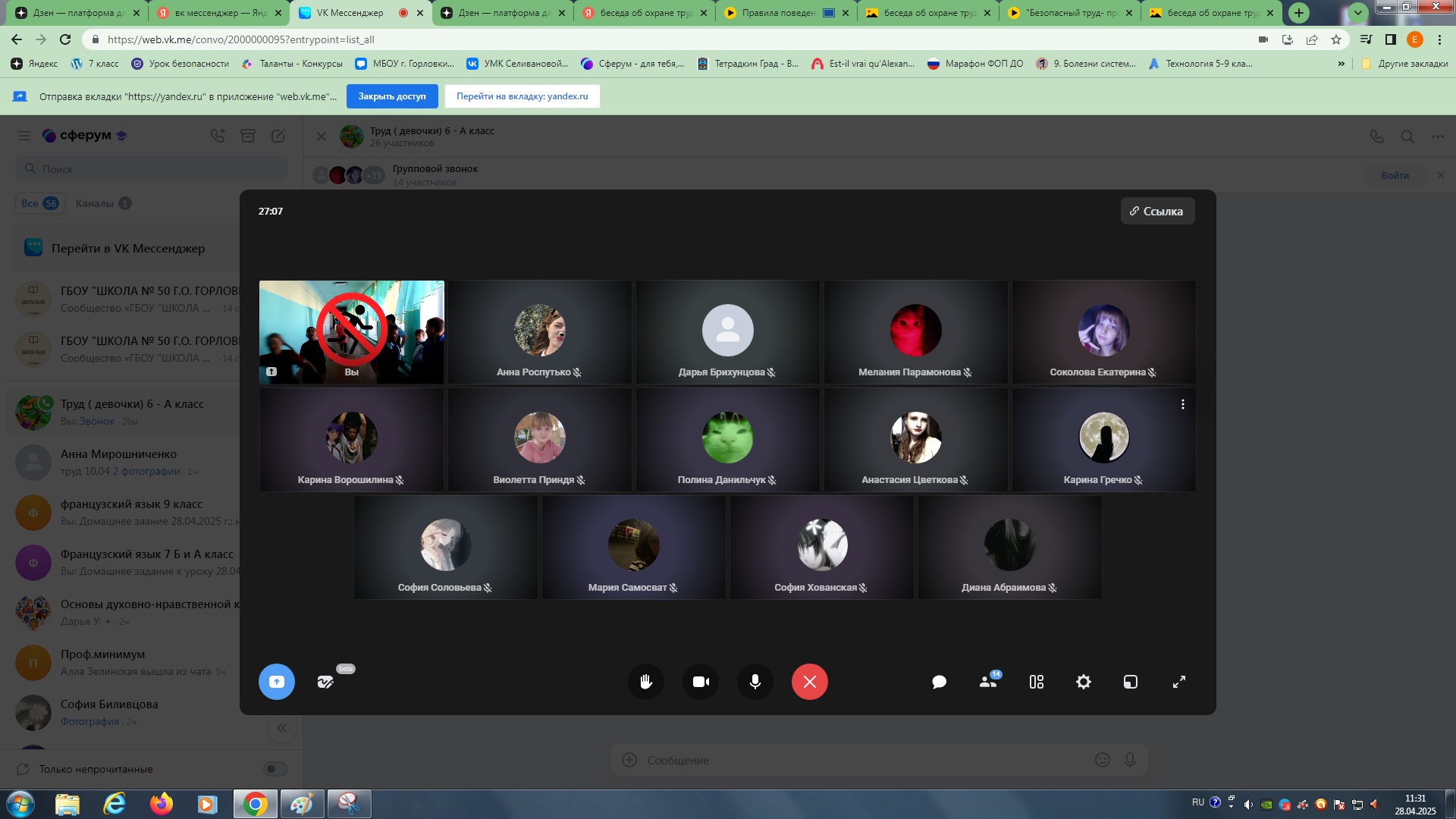The width and height of the screenshot is (1456, 819).
Task: Click the new call icon in sidebar
Action: click(x=218, y=136)
